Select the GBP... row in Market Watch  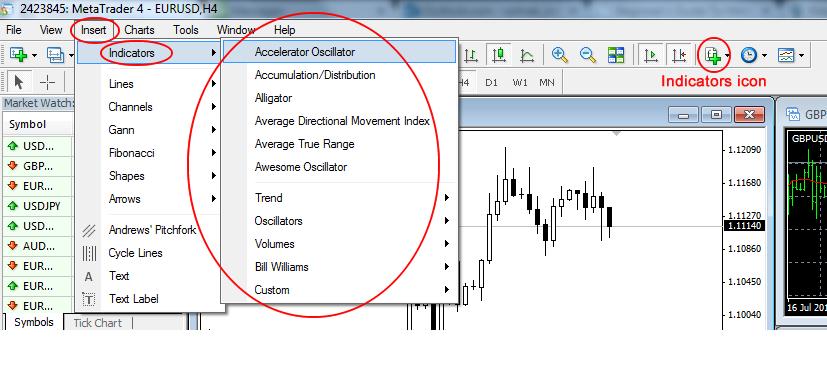pos(38,166)
